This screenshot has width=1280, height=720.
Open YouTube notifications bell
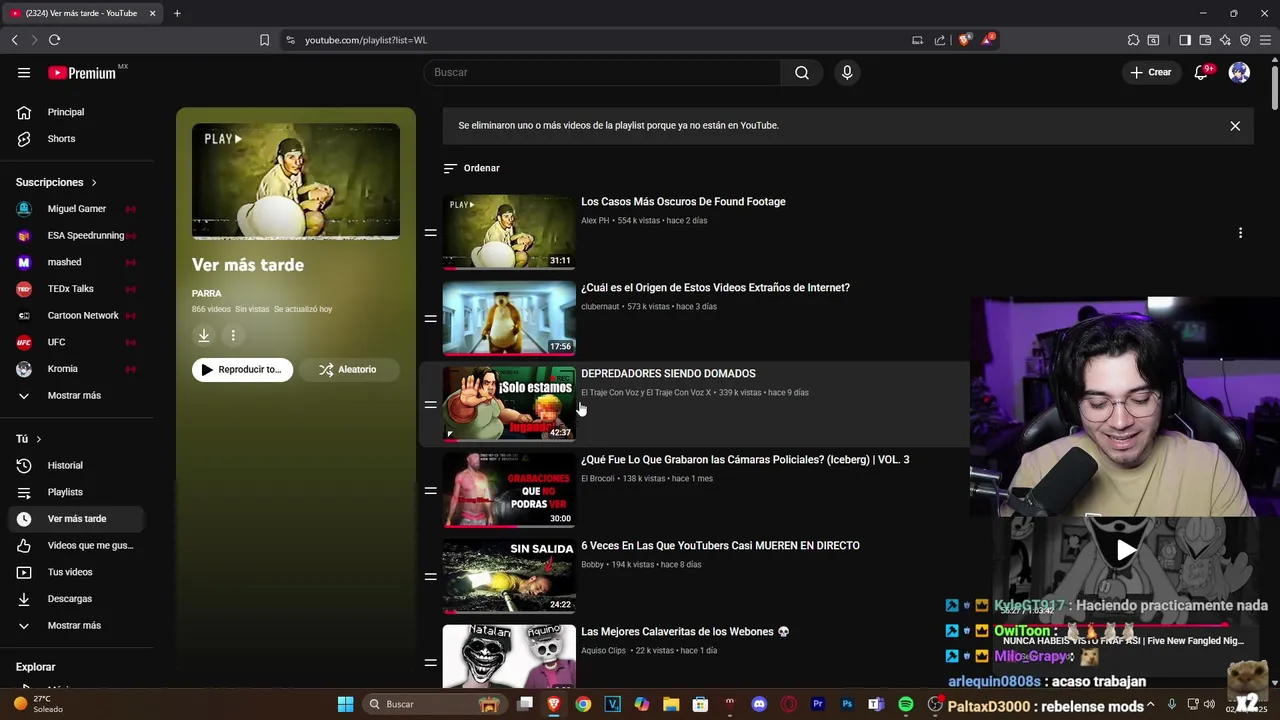1201,72
